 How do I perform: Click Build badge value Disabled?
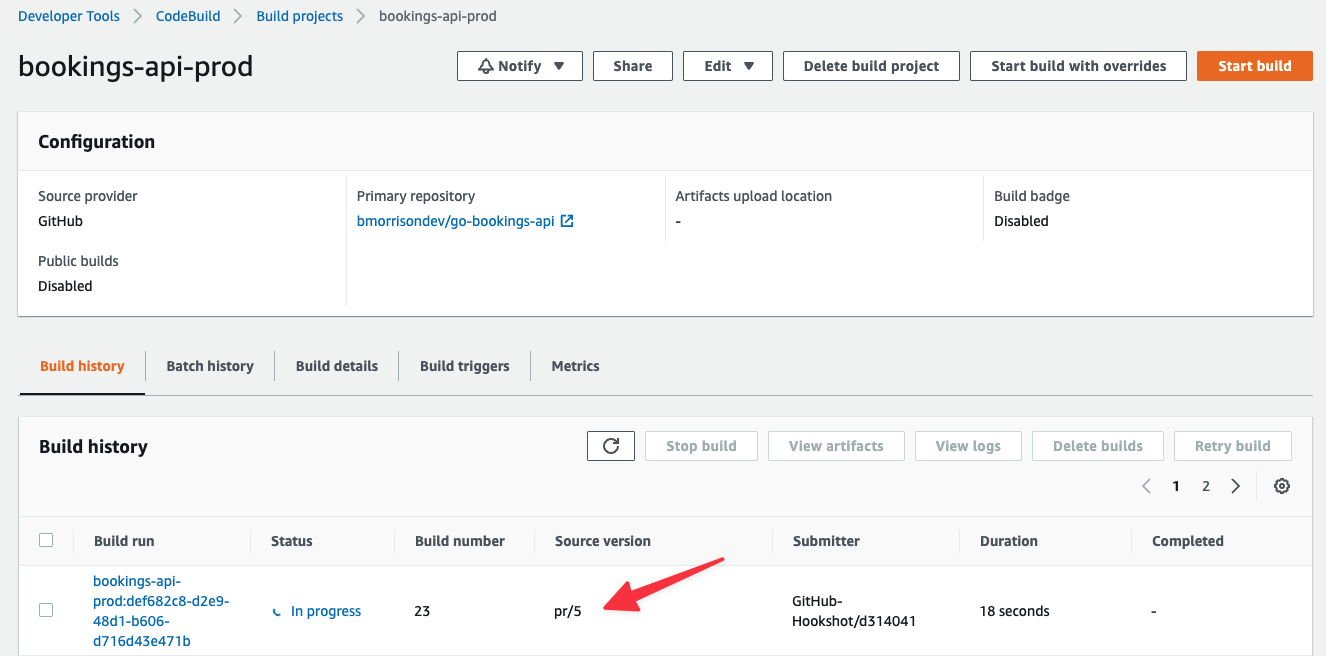[x=1021, y=221]
